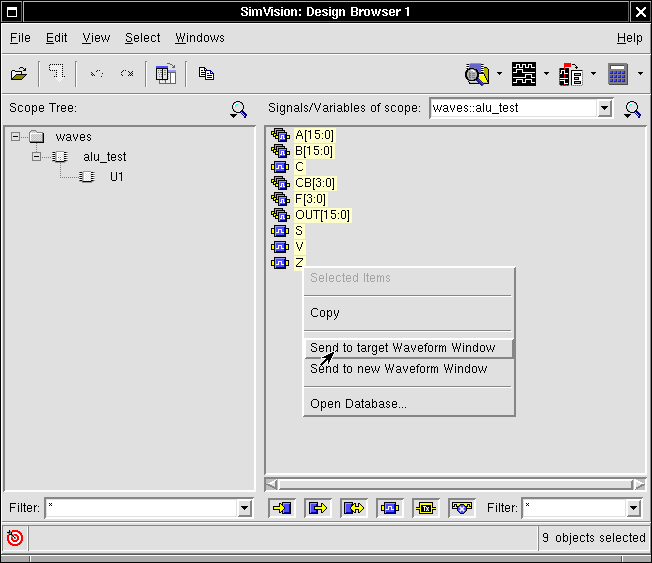This screenshot has width=652, height=563.
Task: Click the Scope Tree search magnifier
Action: [x=239, y=109]
